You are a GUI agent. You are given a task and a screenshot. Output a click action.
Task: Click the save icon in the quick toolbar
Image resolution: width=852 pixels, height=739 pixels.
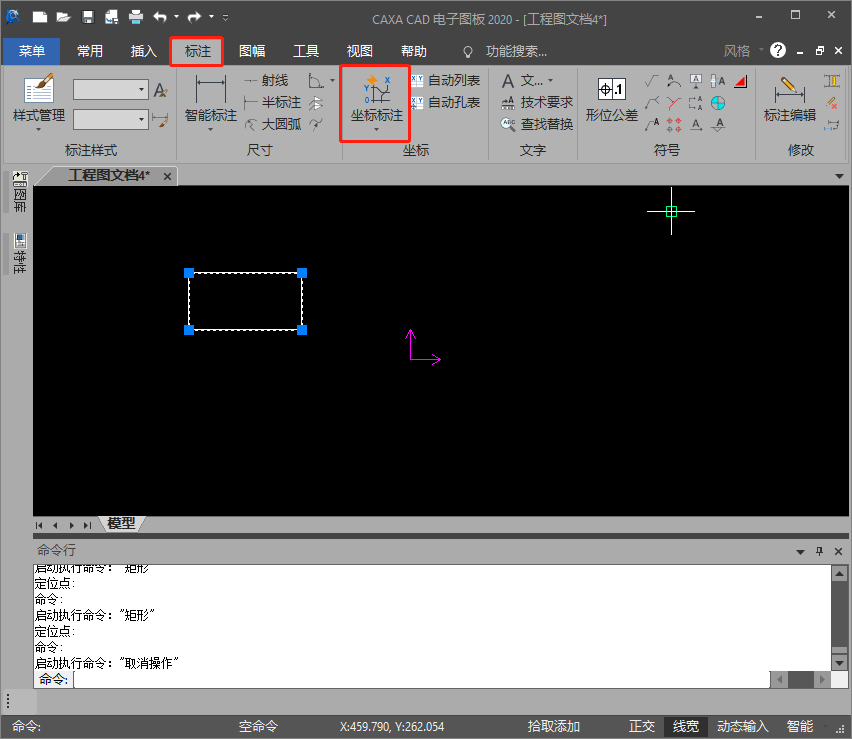click(x=87, y=17)
